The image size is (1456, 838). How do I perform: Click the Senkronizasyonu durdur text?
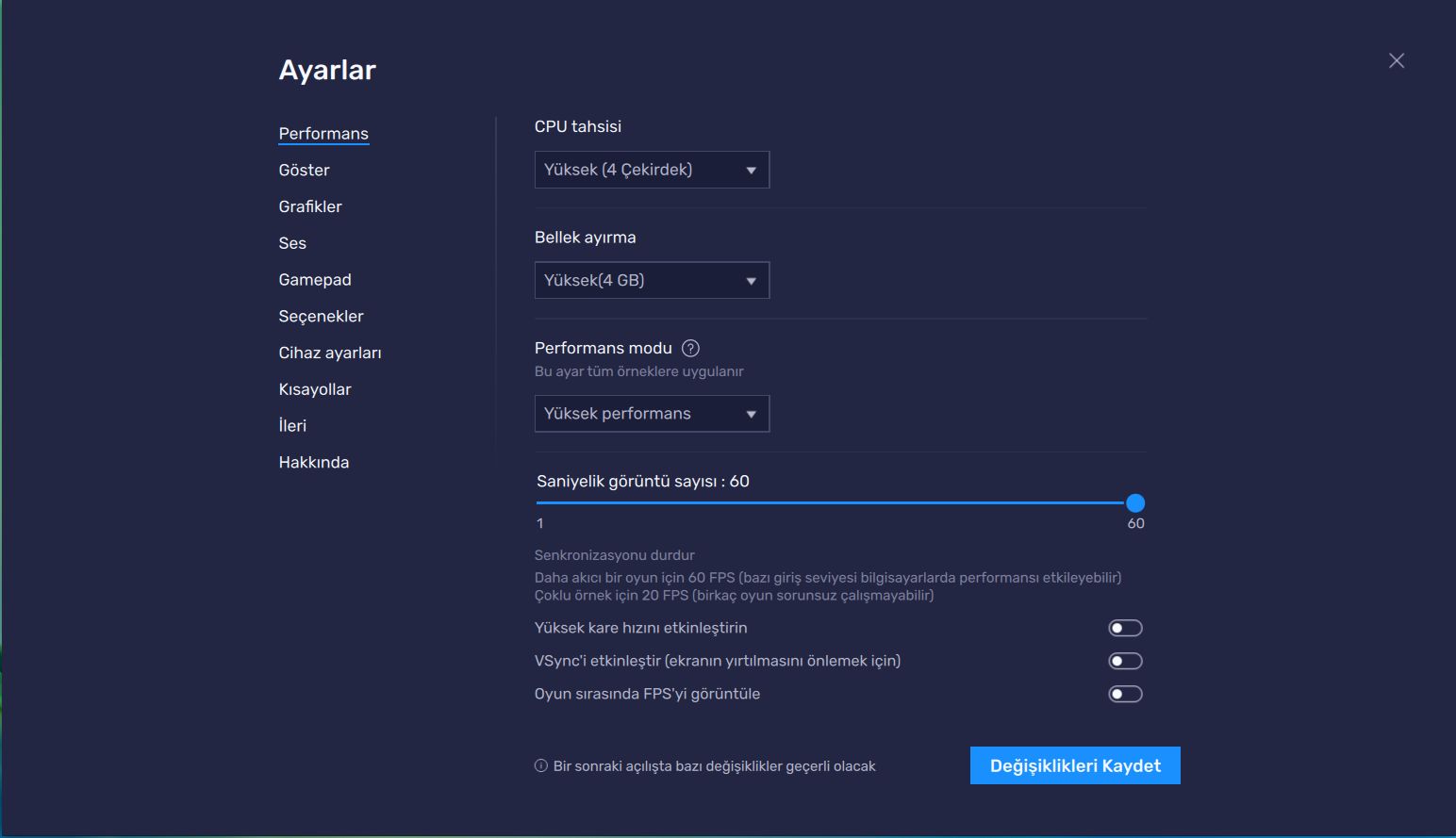click(x=615, y=555)
